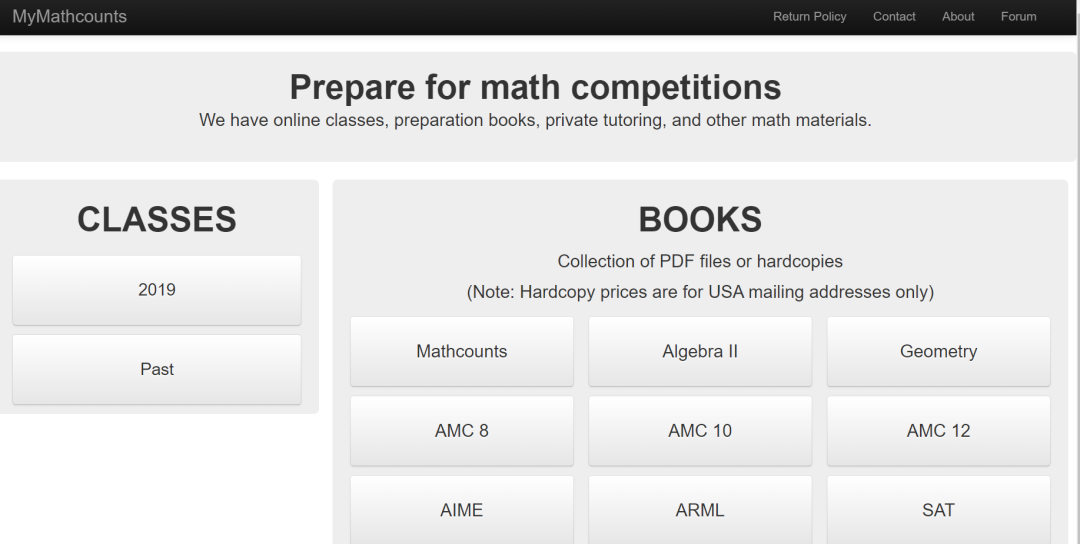The height and width of the screenshot is (544, 1080).
Task: Click the AMC 12 books button
Action: [x=938, y=431]
